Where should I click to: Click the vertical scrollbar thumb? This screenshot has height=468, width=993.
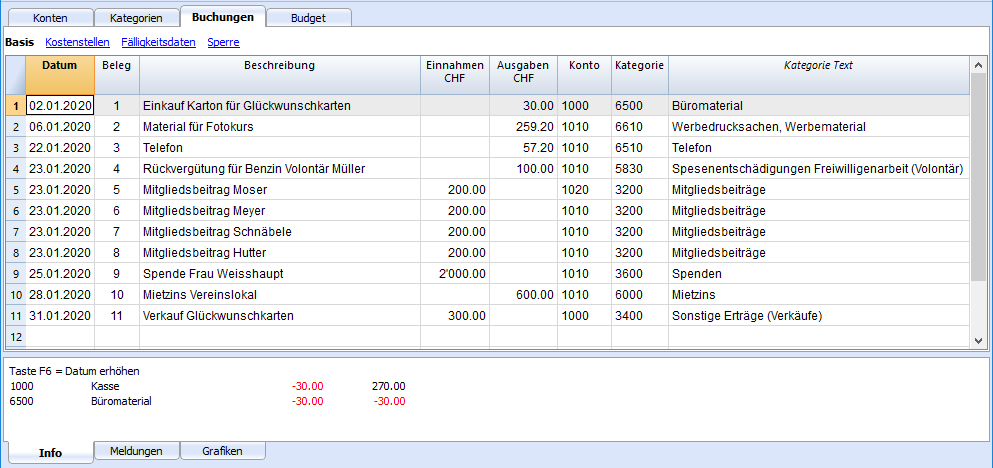[978, 177]
